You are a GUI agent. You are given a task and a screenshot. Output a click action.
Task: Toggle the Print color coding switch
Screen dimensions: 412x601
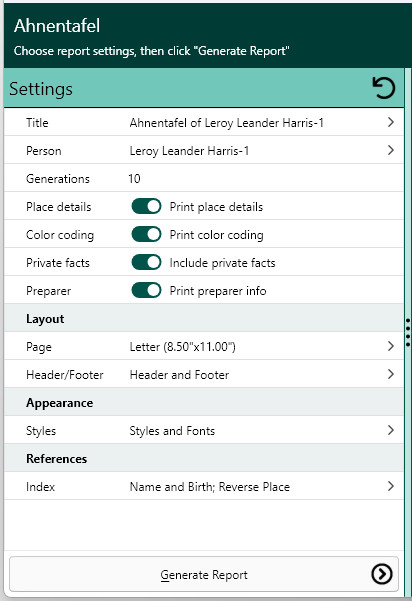(146, 234)
